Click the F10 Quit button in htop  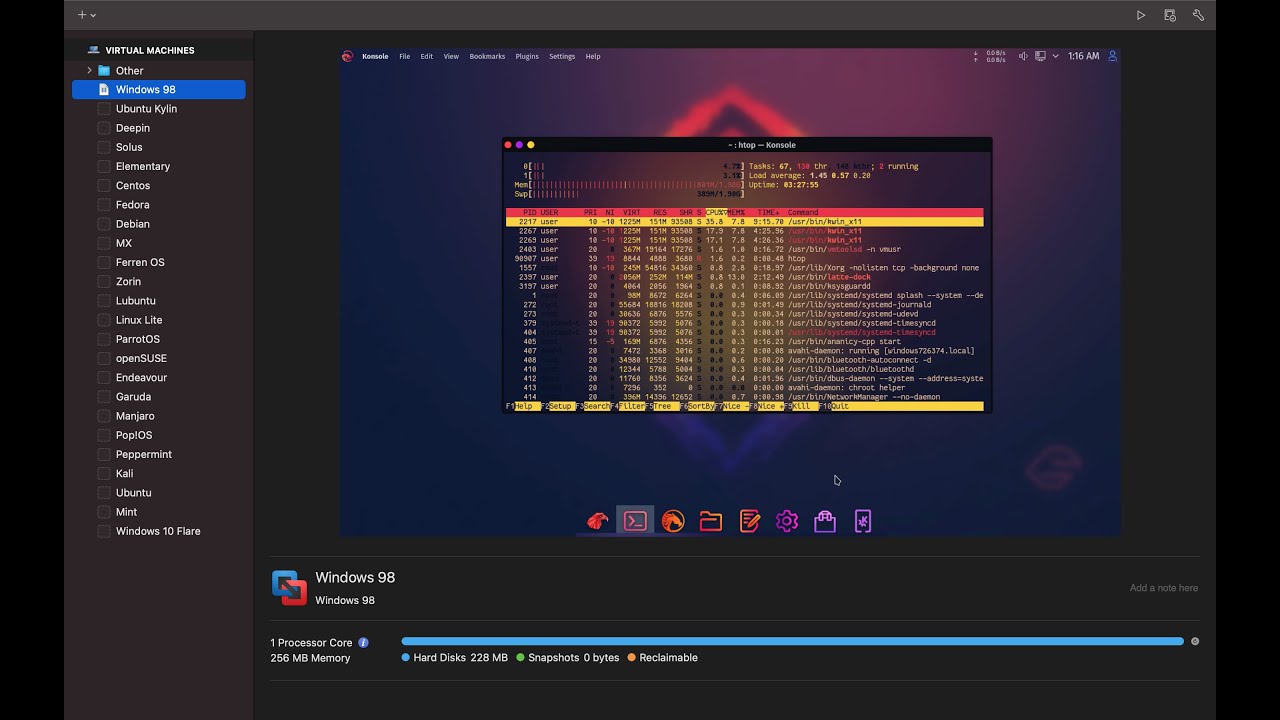(833, 407)
